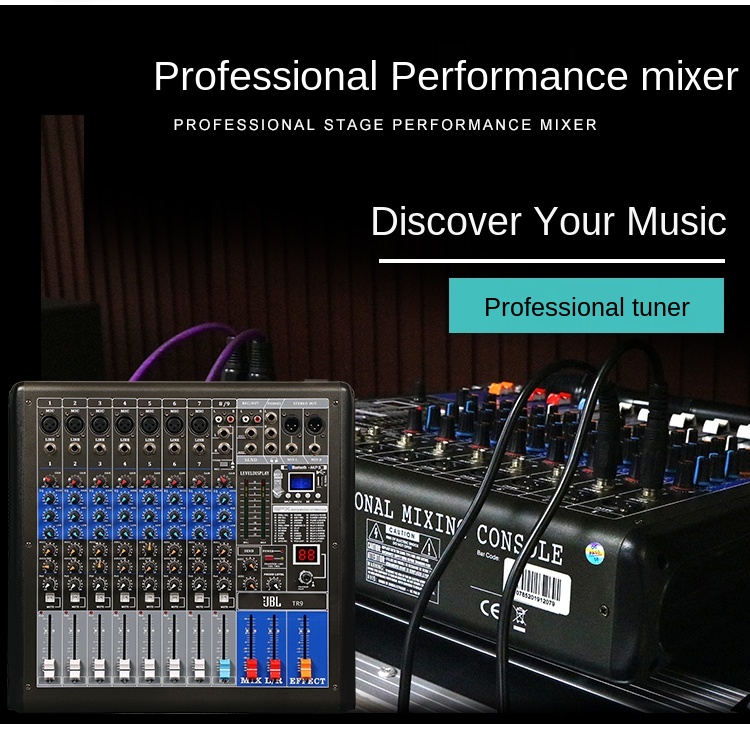Click the red 88 digital effect display

[x=307, y=553]
